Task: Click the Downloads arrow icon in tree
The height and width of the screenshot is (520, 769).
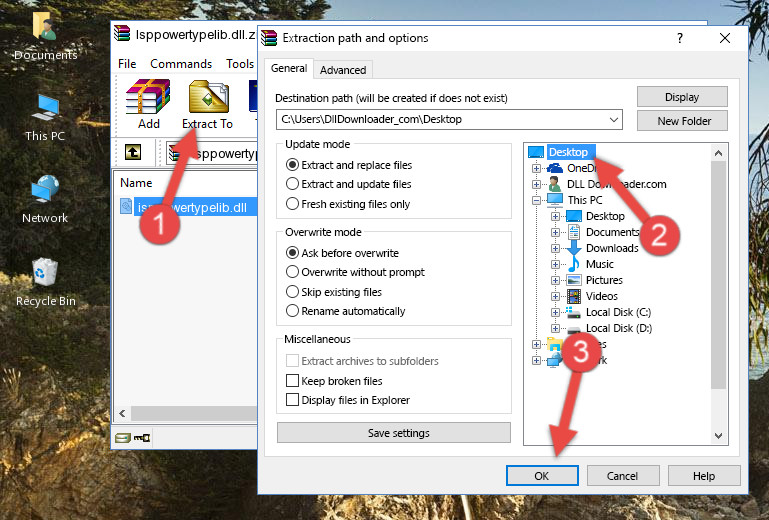Action: [573, 248]
